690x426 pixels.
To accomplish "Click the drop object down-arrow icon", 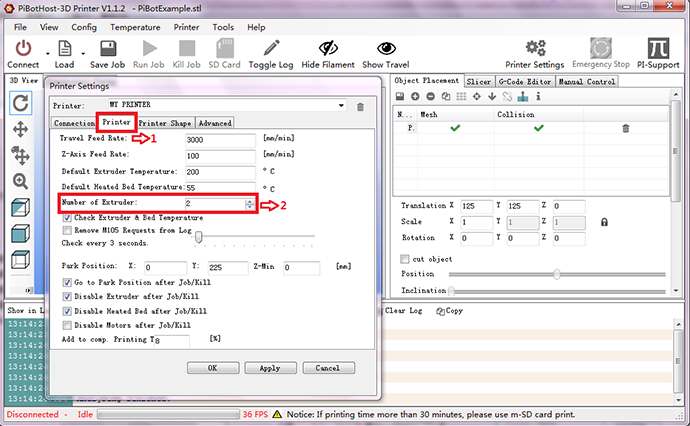I will [x=492, y=96].
